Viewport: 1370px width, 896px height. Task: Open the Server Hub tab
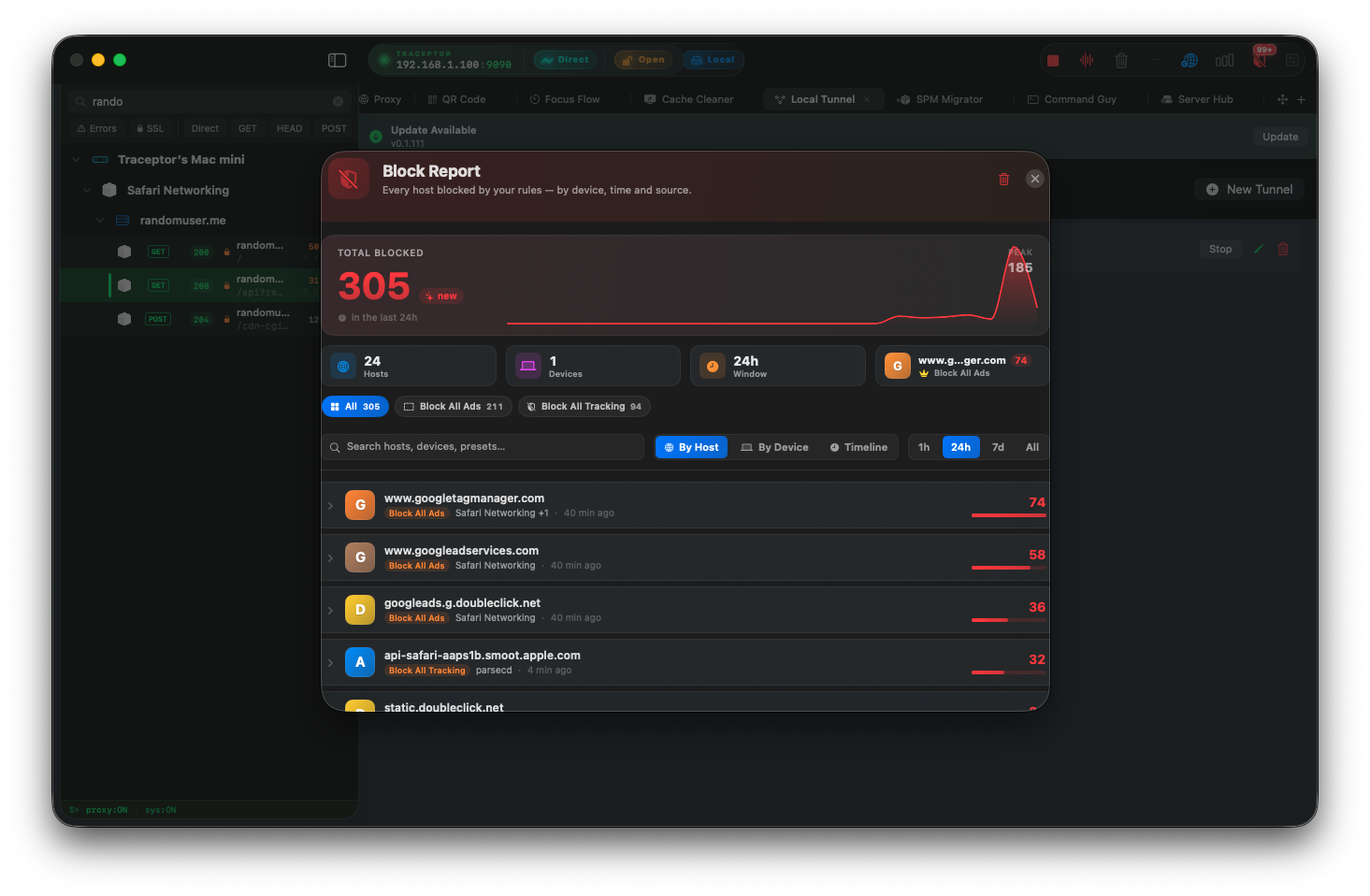pyautogui.click(x=1197, y=99)
